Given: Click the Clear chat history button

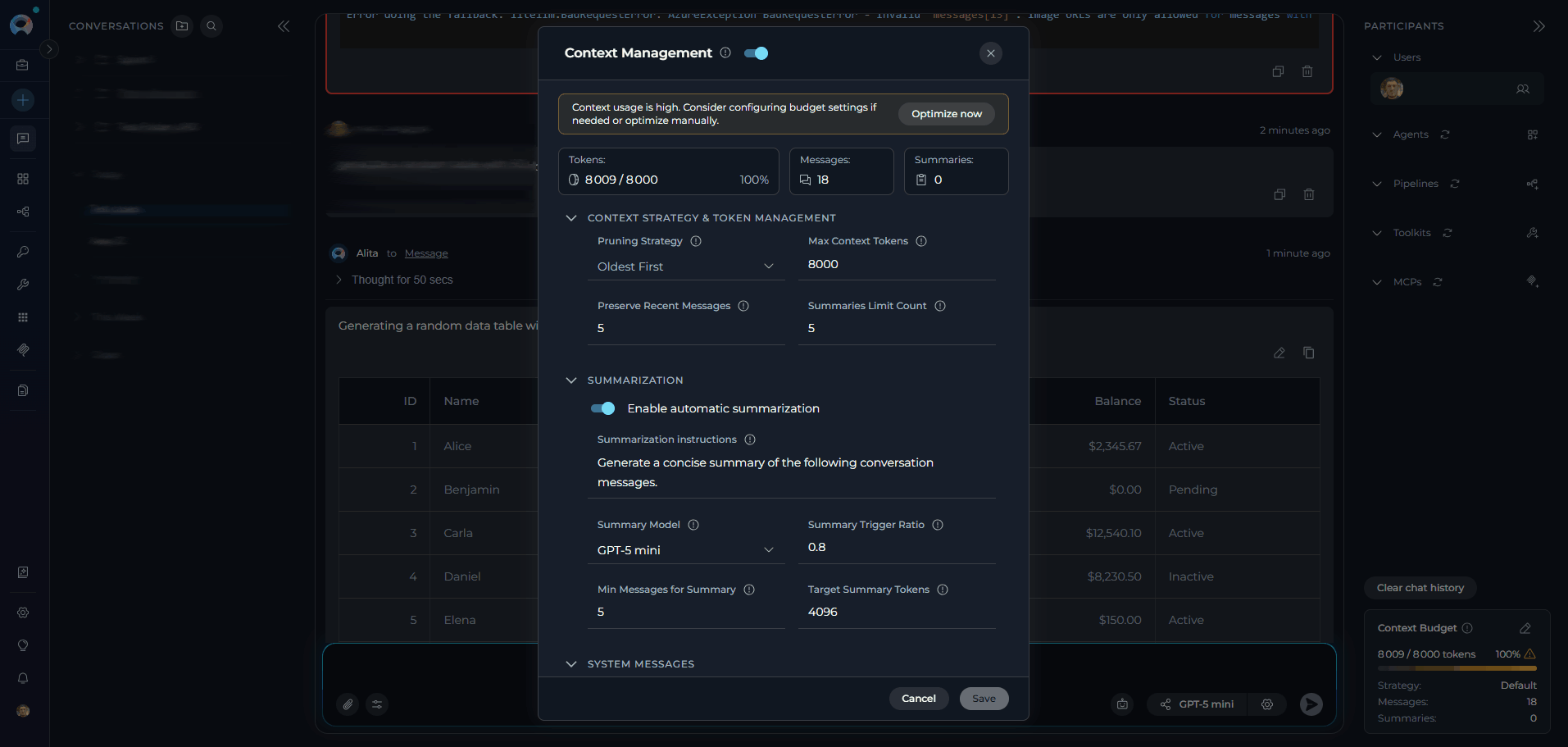Looking at the screenshot, I should pos(1420,588).
